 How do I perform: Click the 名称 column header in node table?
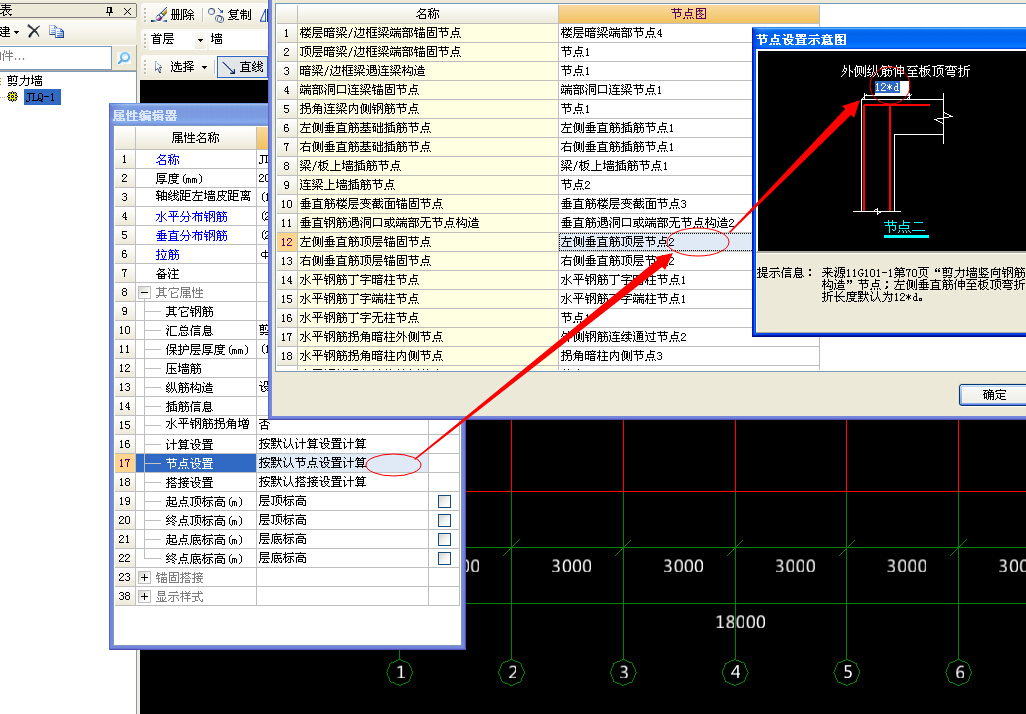[427, 14]
